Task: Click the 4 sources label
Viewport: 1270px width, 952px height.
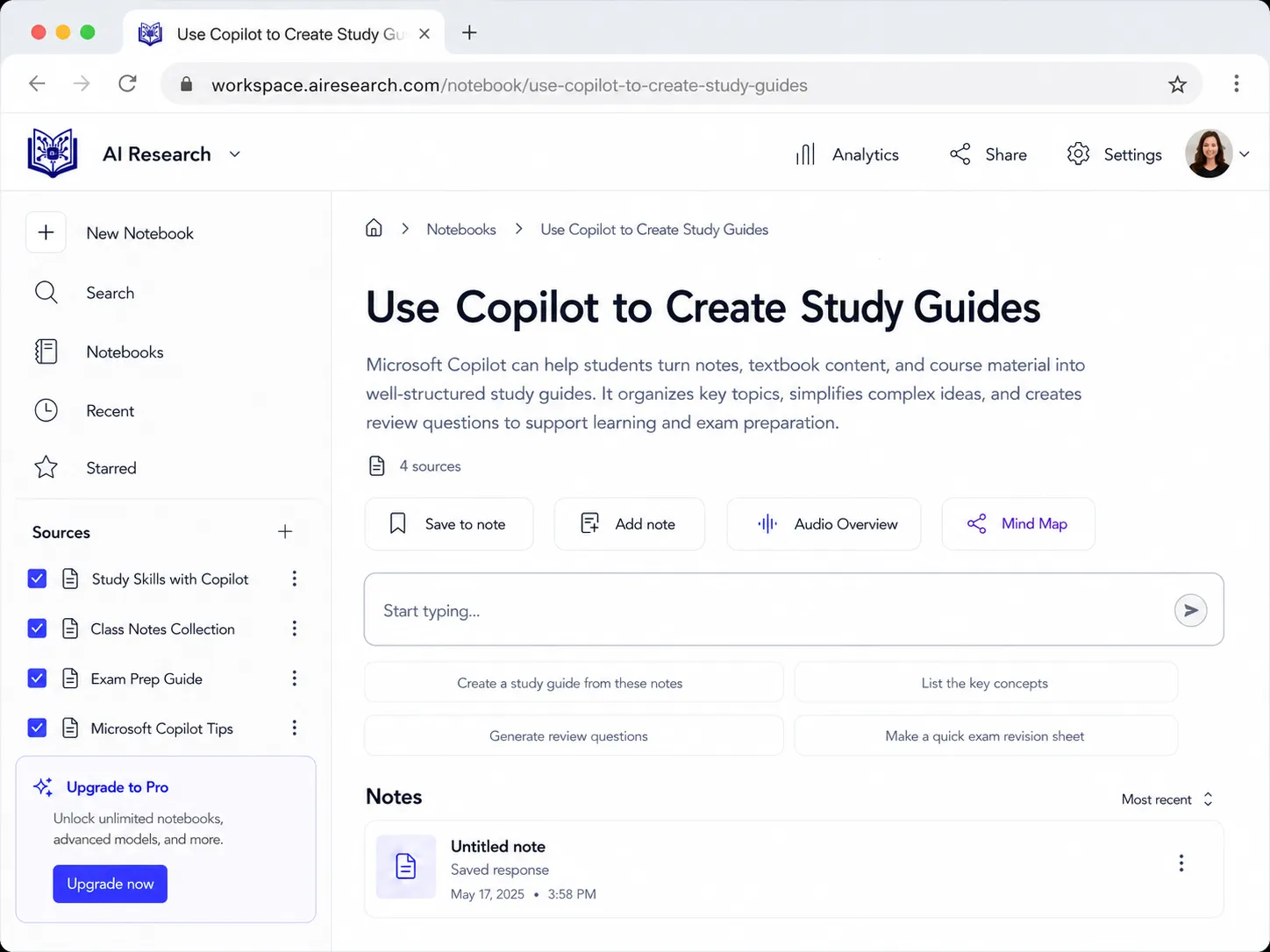Action: 430,466
